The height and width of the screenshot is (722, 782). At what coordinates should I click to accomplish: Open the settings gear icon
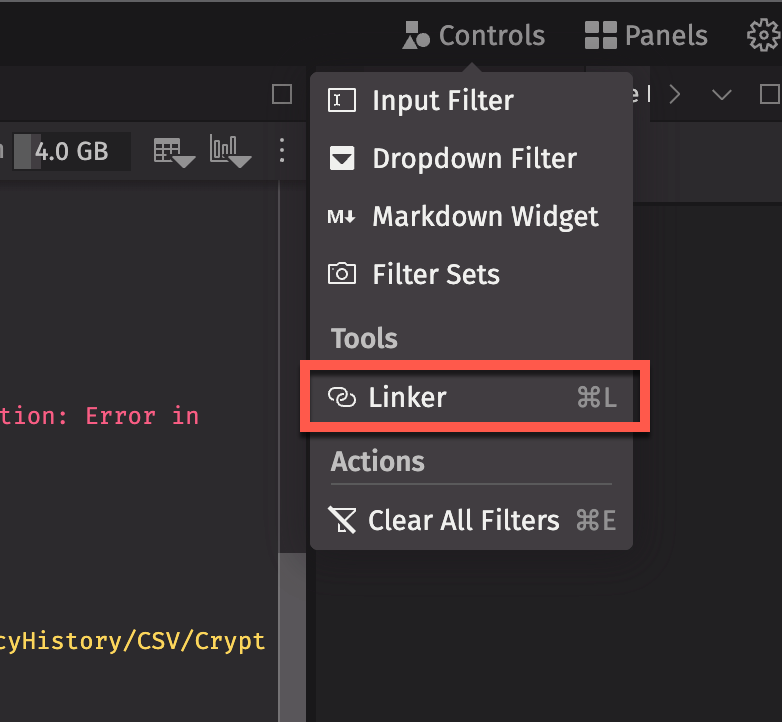click(x=763, y=36)
